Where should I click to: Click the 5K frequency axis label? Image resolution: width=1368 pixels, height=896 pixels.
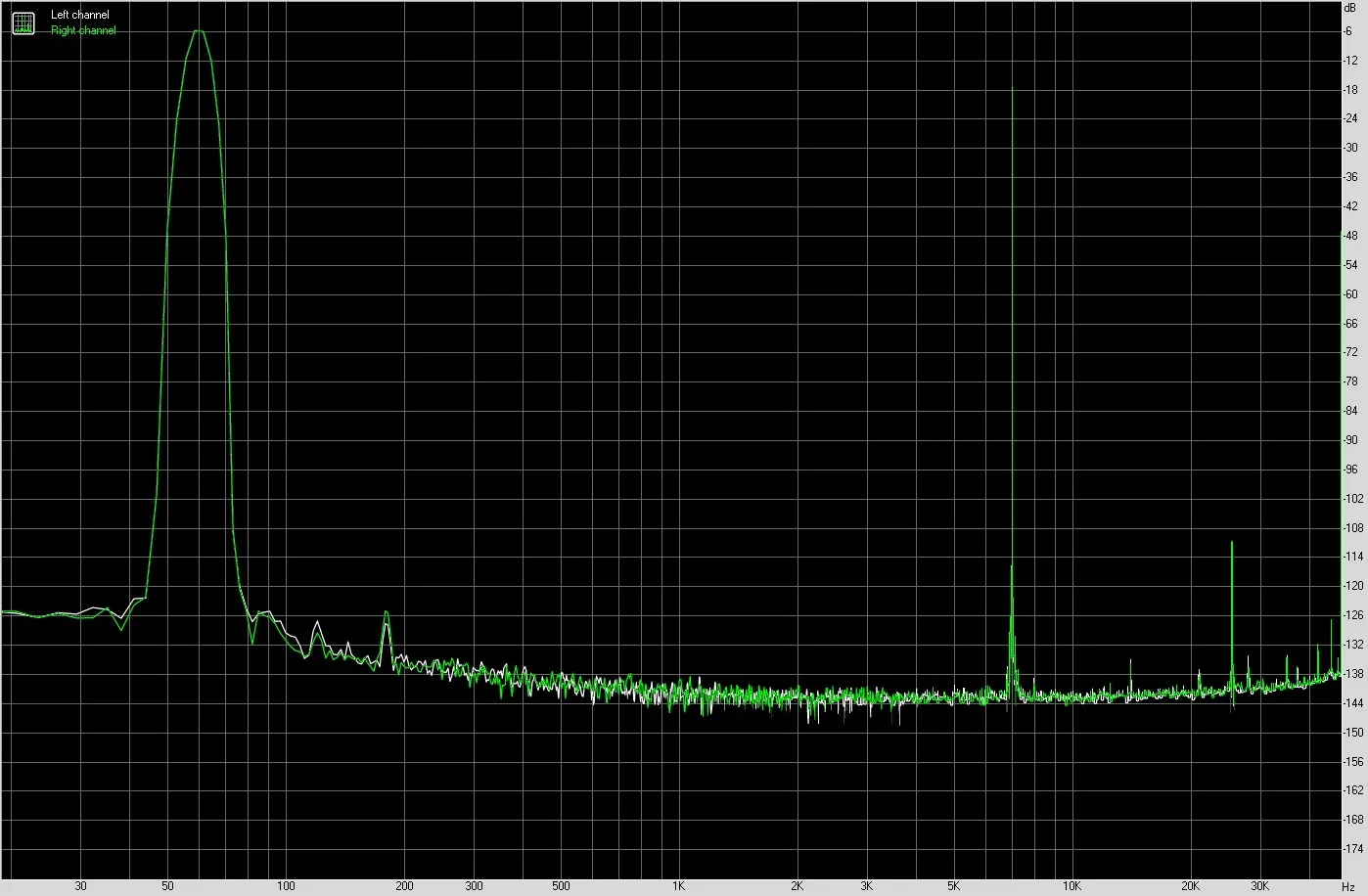click(x=953, y=887)
